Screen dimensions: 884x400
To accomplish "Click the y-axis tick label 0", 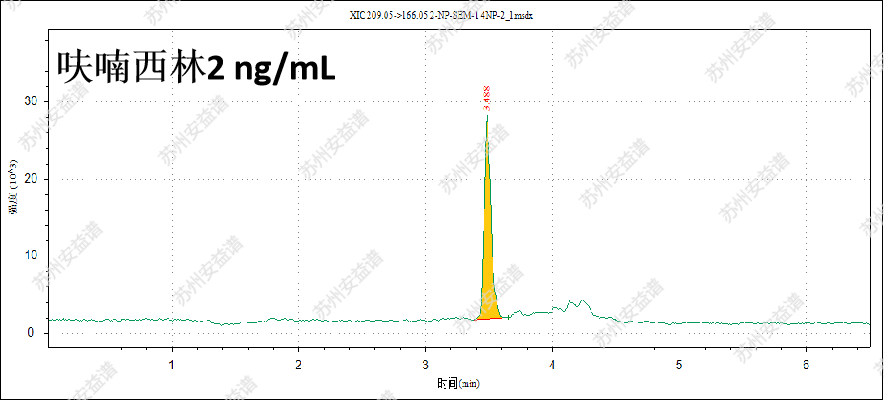I will click(x=33, y=333).
